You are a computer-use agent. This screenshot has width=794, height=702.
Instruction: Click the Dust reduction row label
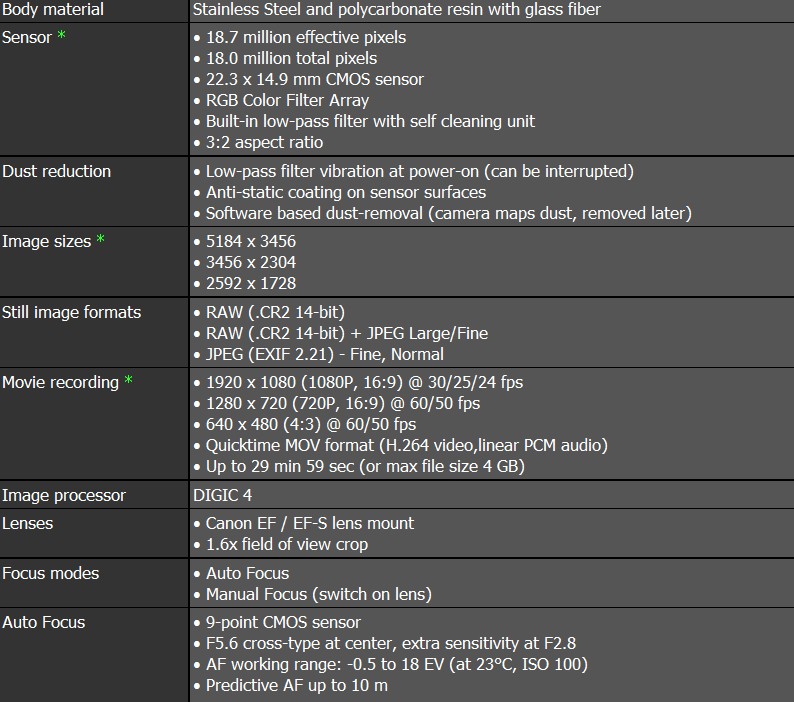pos(56,171)
